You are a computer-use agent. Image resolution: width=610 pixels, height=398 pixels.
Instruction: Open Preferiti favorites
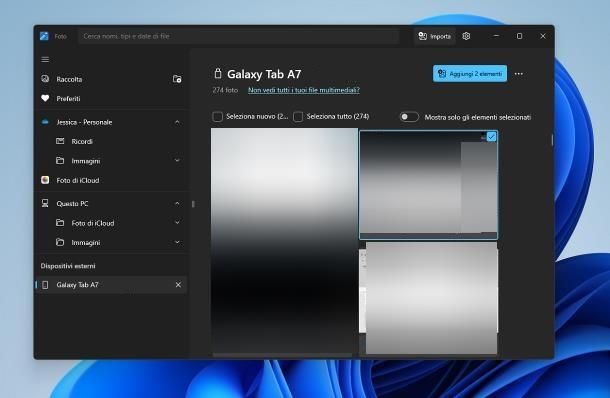pos(111,98)
